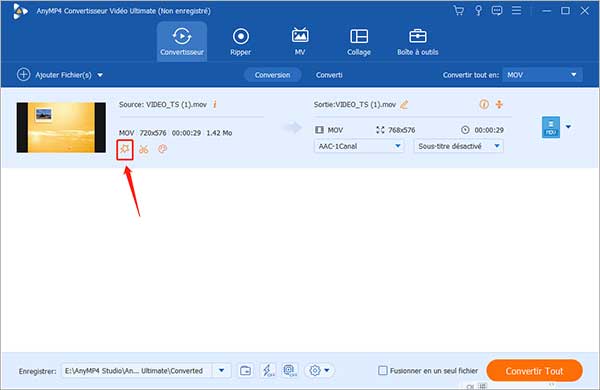Viewport: 600px width, 390px height.
Task: Toggle the hardware acceleration lightning icon
Action: (x=268, y=370)
